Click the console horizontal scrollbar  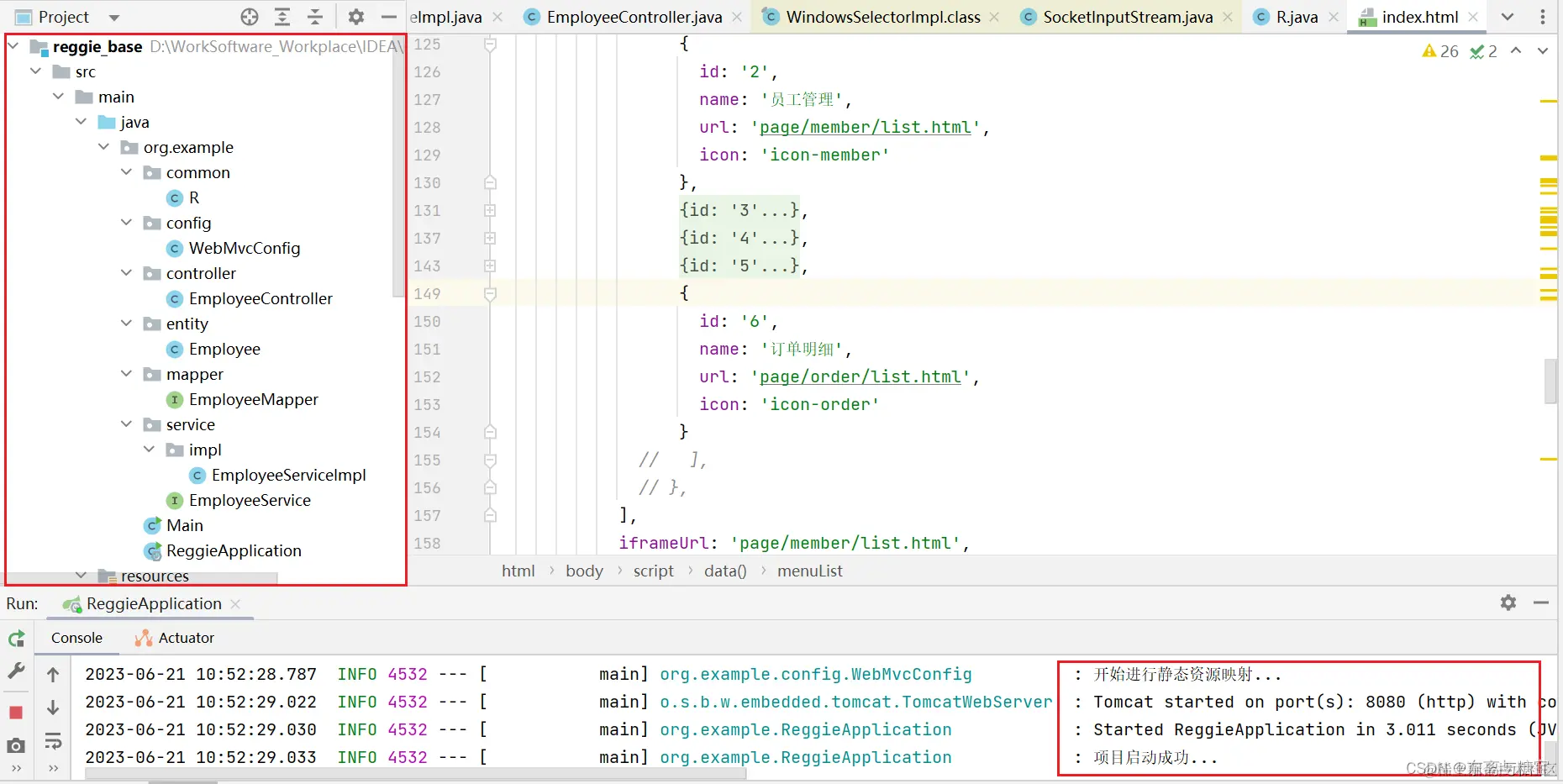(x=416, y=773)
